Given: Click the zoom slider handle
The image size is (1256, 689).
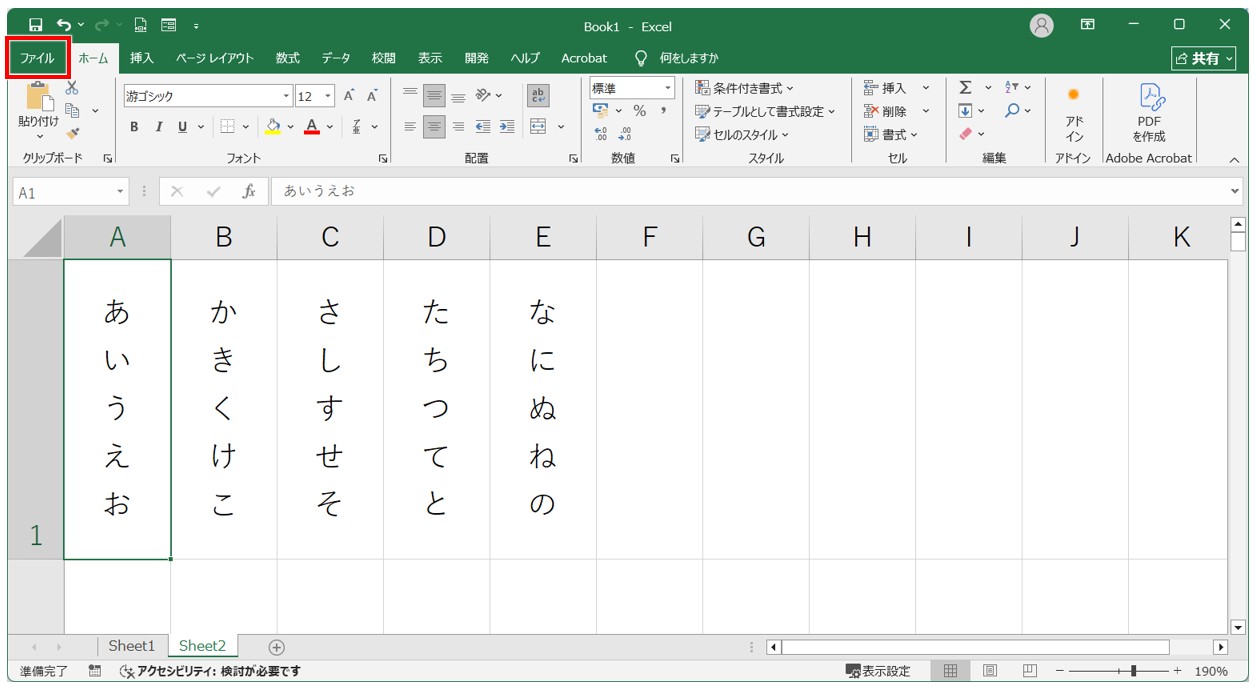Looking at the screenshot, I should 1133,671.
